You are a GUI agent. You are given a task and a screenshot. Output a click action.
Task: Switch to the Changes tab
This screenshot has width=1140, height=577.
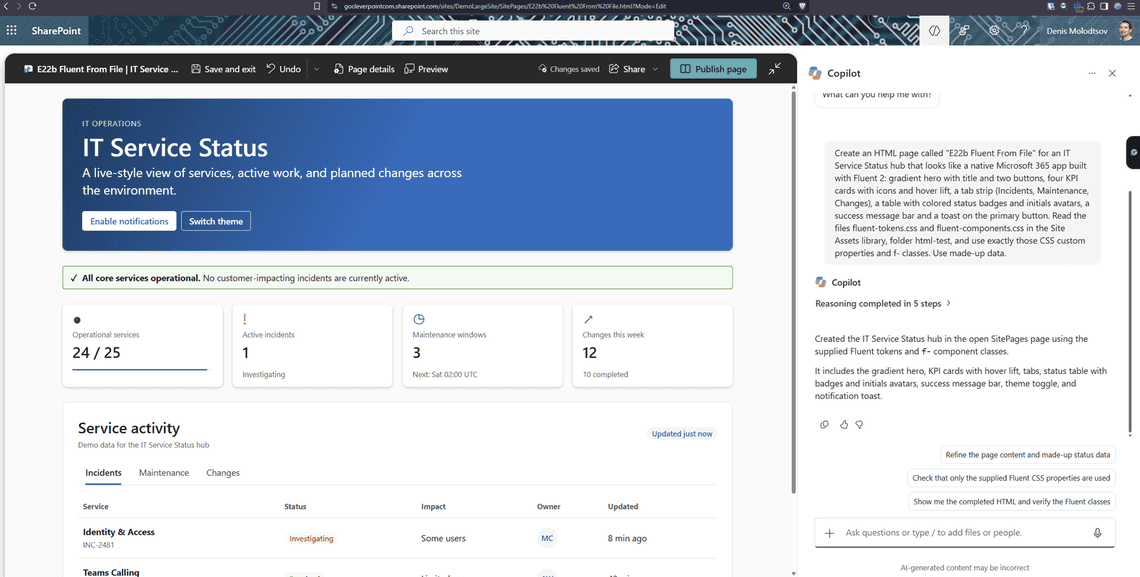(222, 473)
